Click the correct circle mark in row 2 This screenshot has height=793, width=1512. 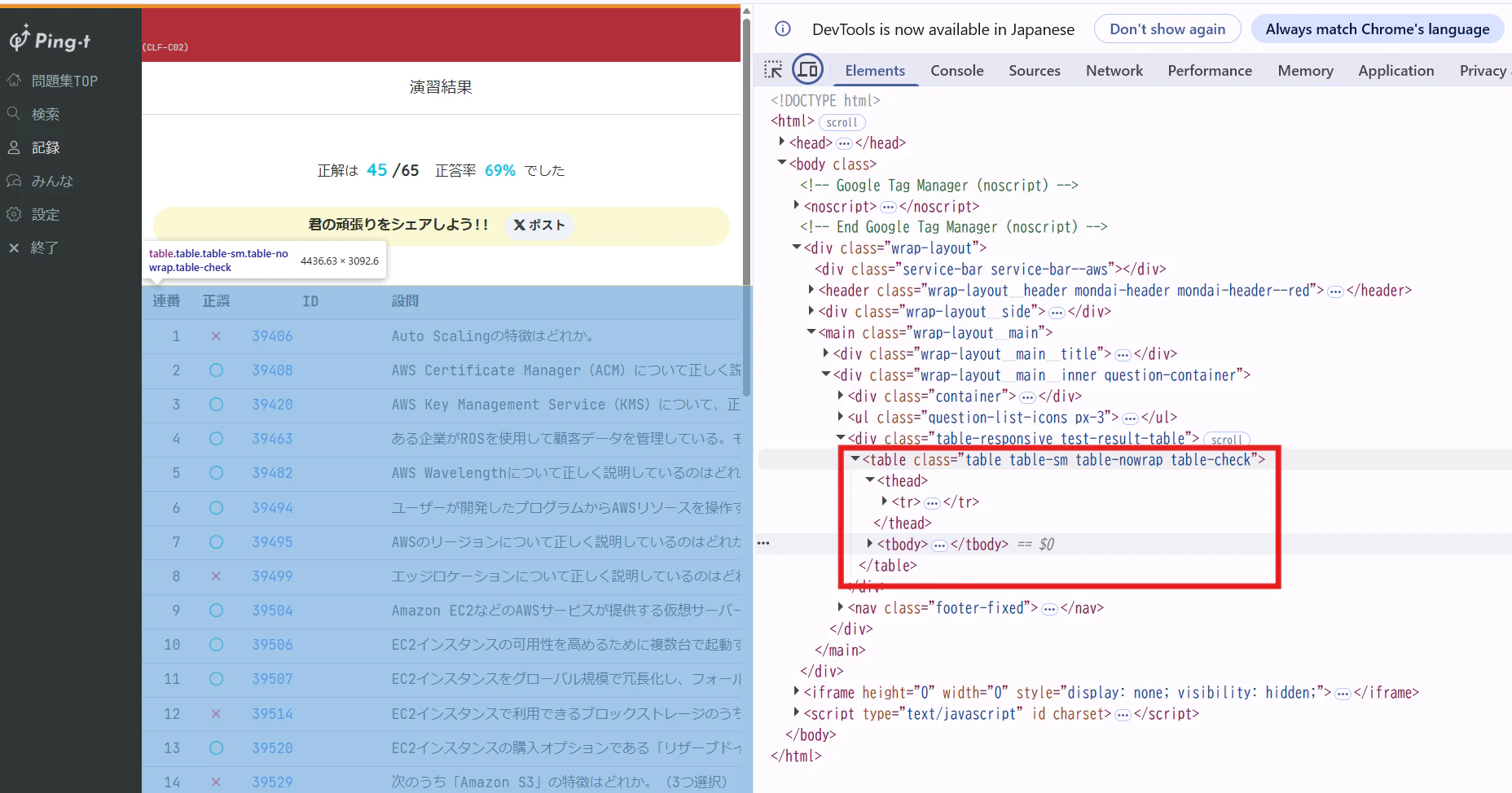click(x=216, y=370)
